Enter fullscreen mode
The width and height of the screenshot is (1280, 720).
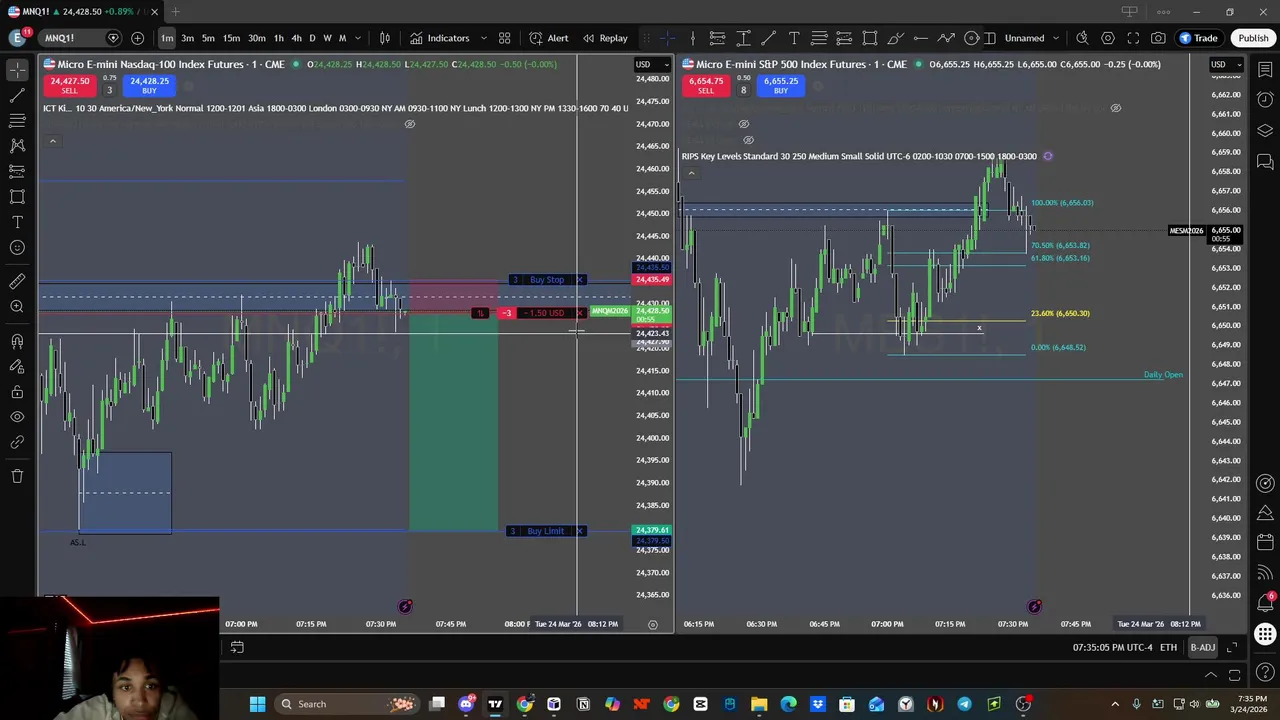point(1133,38)
